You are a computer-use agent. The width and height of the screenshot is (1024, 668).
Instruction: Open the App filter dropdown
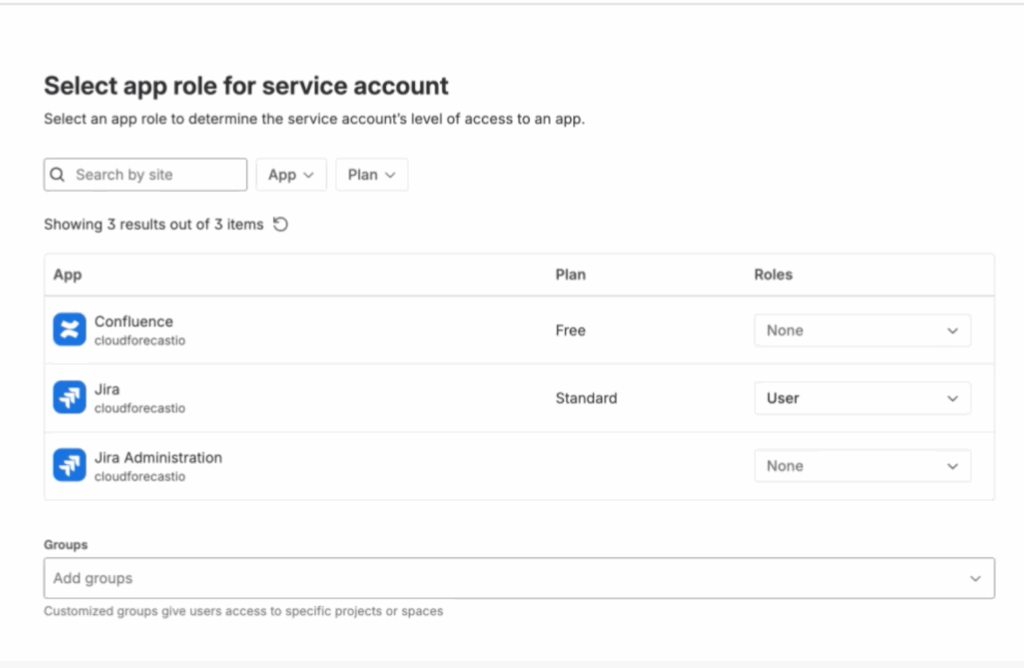pos(291,175)
